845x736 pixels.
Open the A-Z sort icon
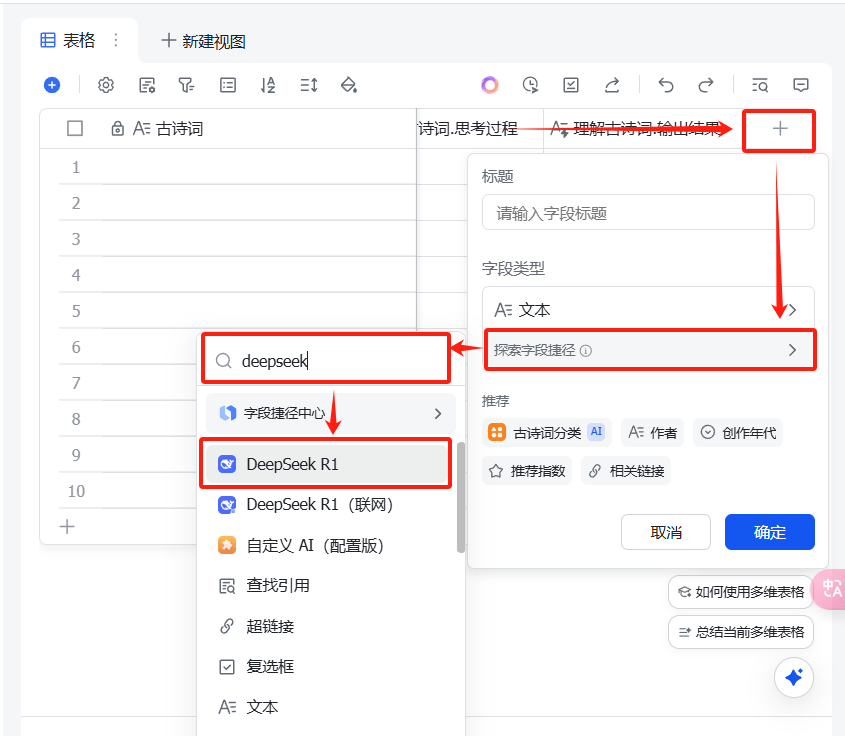coord(268,85)
